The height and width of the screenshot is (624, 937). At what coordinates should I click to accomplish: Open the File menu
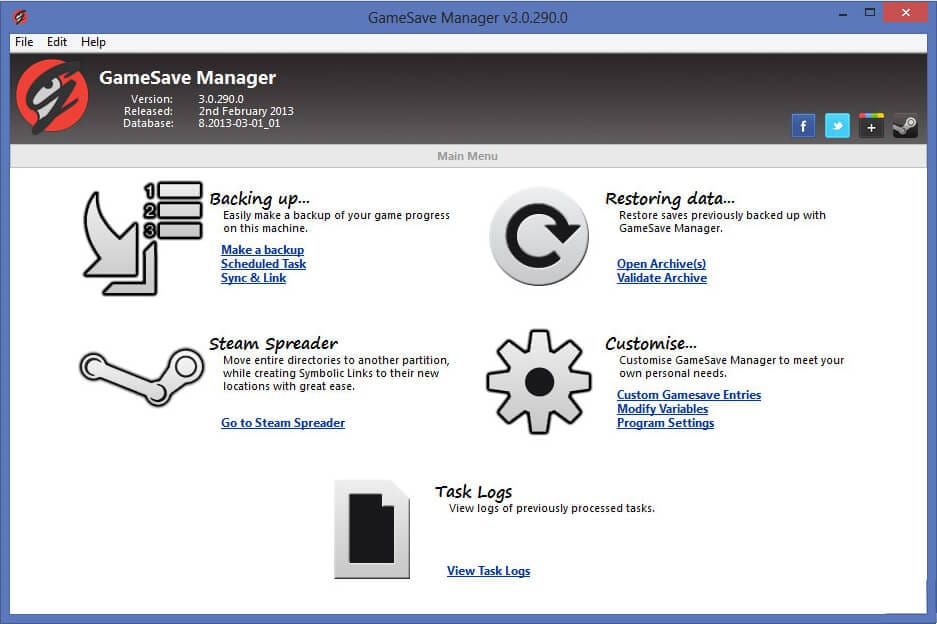point(23,42)
